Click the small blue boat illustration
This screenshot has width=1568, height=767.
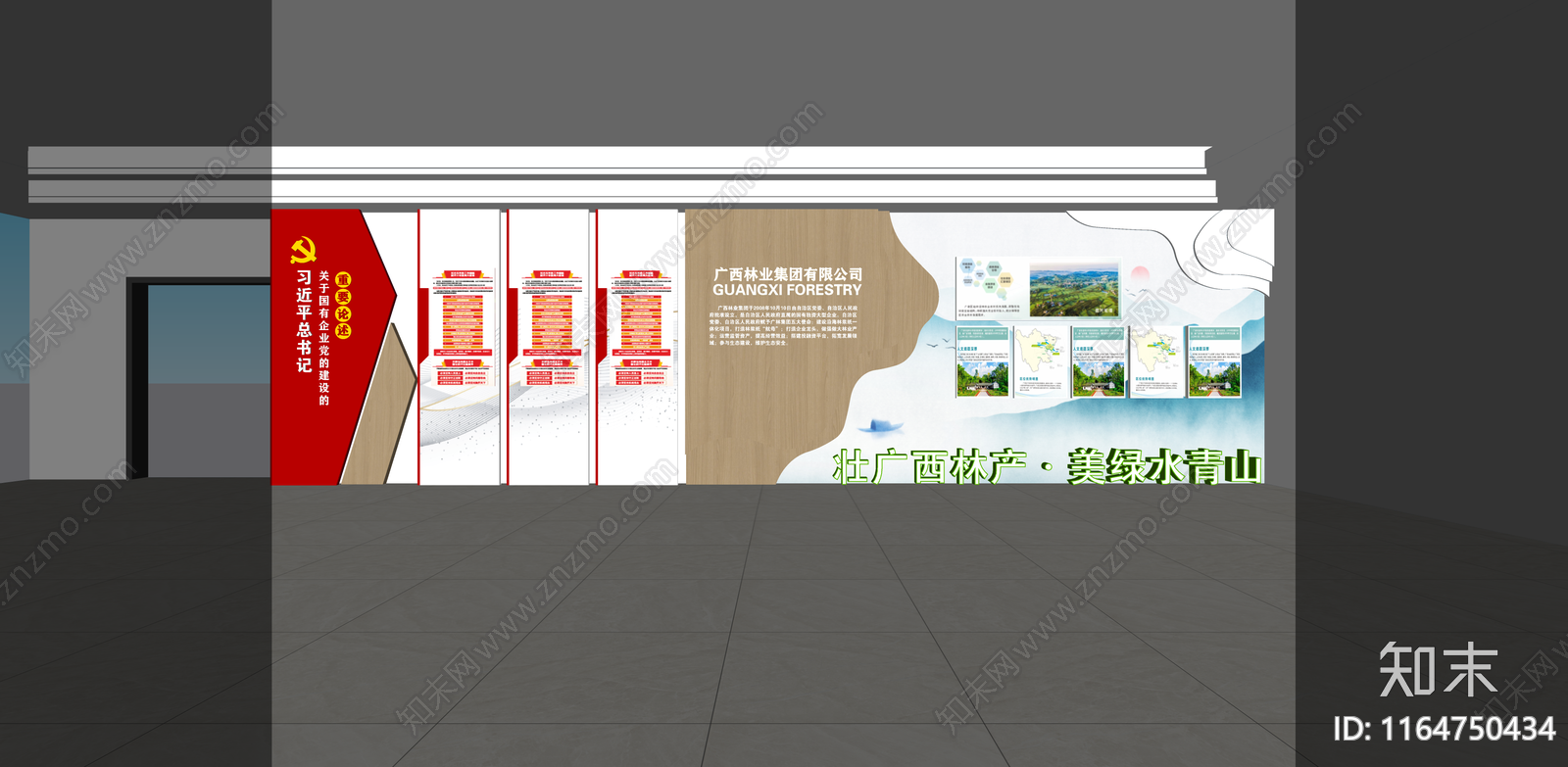[879, 426]
